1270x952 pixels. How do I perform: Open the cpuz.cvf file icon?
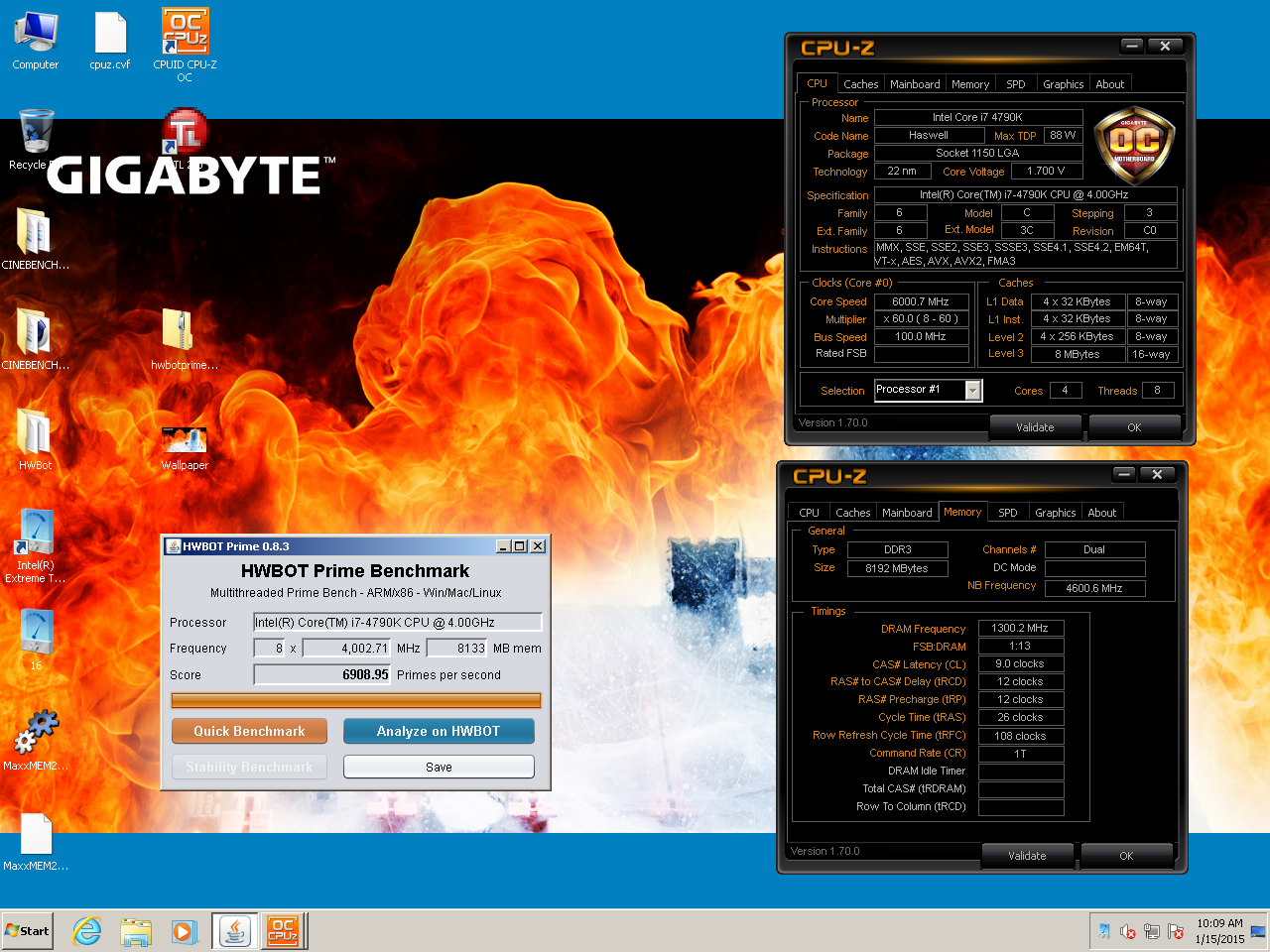(x=110, y=40)
